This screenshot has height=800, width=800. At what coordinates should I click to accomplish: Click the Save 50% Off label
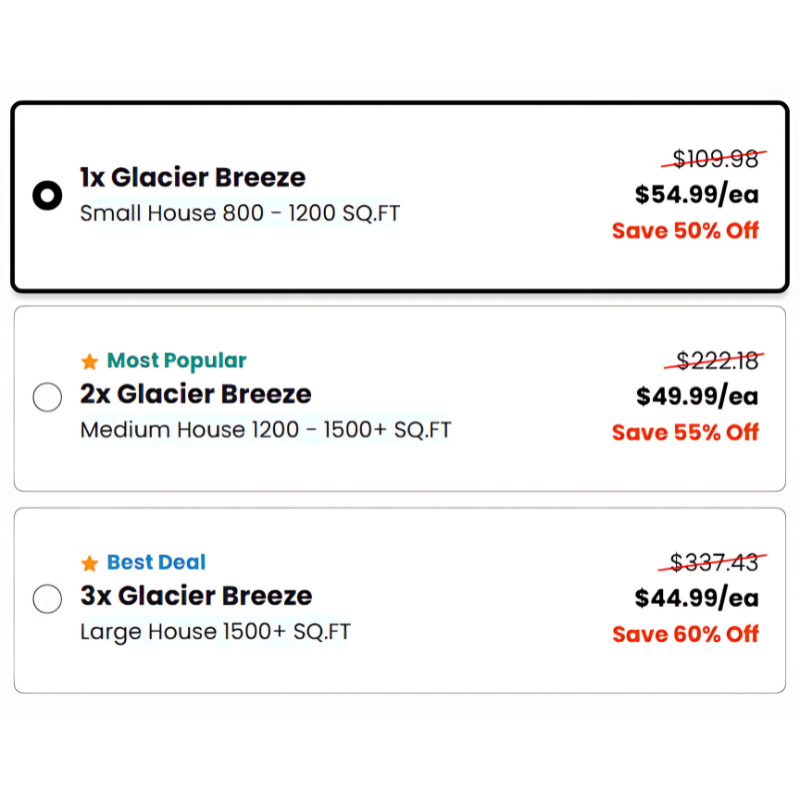[x=685, y=231]
